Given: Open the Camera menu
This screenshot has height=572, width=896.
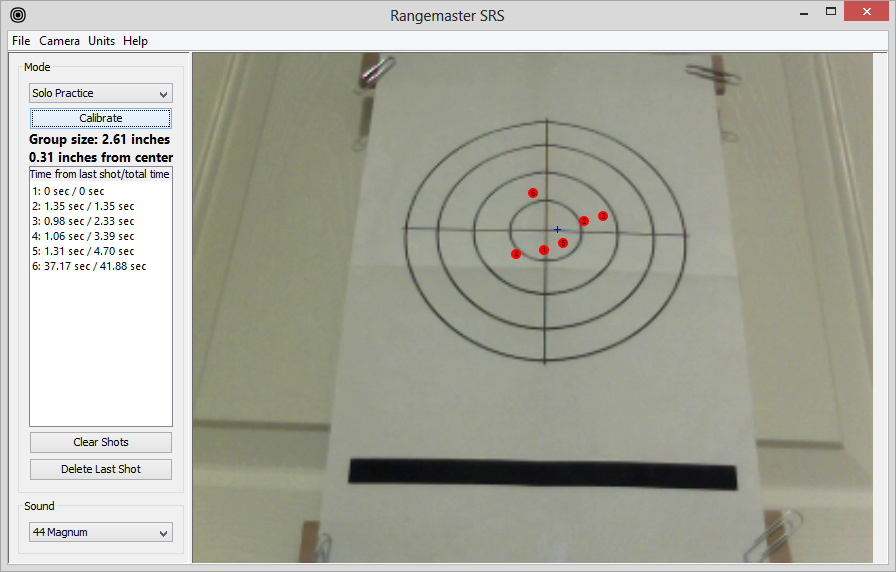Looking at the screenshot, I should click(60, 41).
